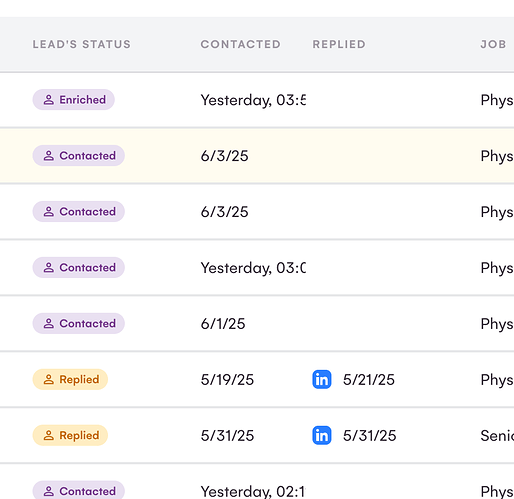Select the Enriched status badge

tap(74, 100)
